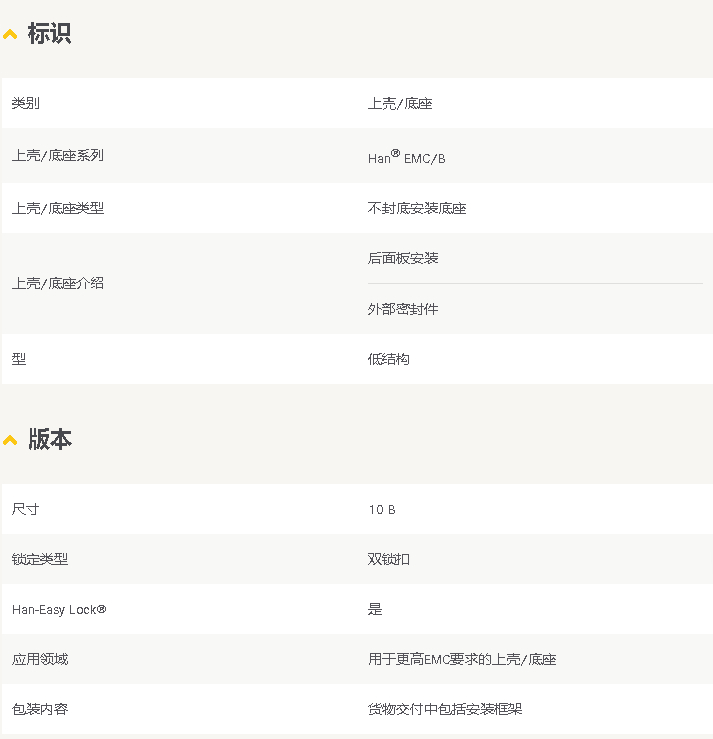Click the 不封底安装底座 value text
Image resolution: width=713 pixels, height=739 pixels.
[417, 208]
